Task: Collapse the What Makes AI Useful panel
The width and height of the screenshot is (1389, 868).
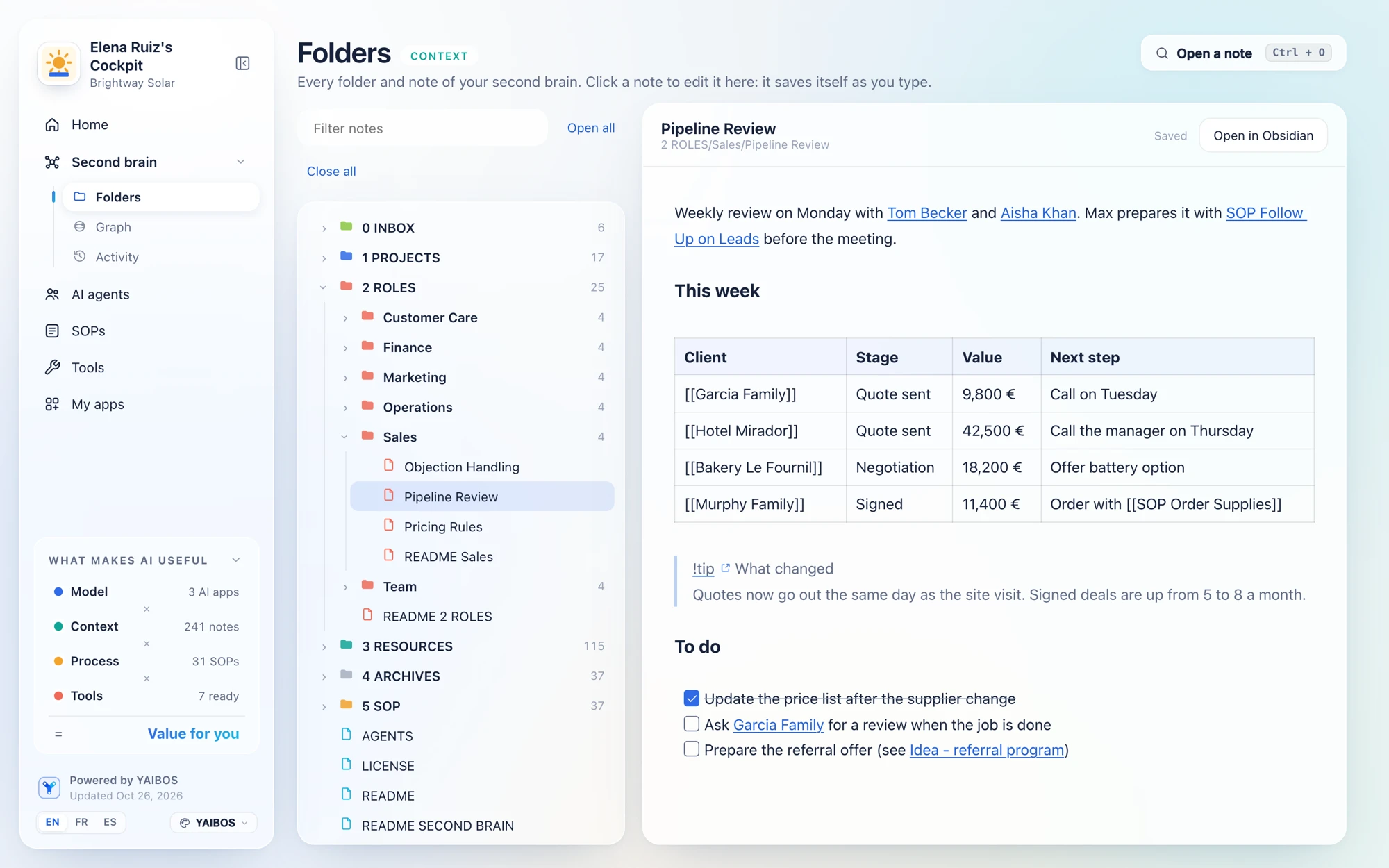Action: 235,560
